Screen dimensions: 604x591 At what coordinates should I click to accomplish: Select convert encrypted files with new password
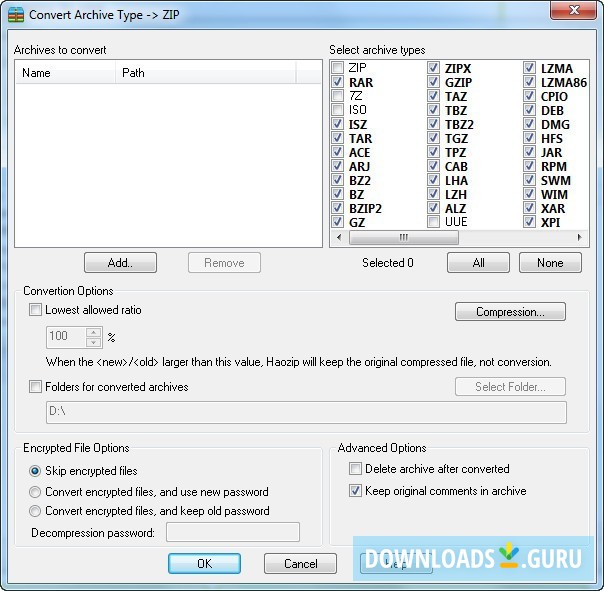click(35, 492)
